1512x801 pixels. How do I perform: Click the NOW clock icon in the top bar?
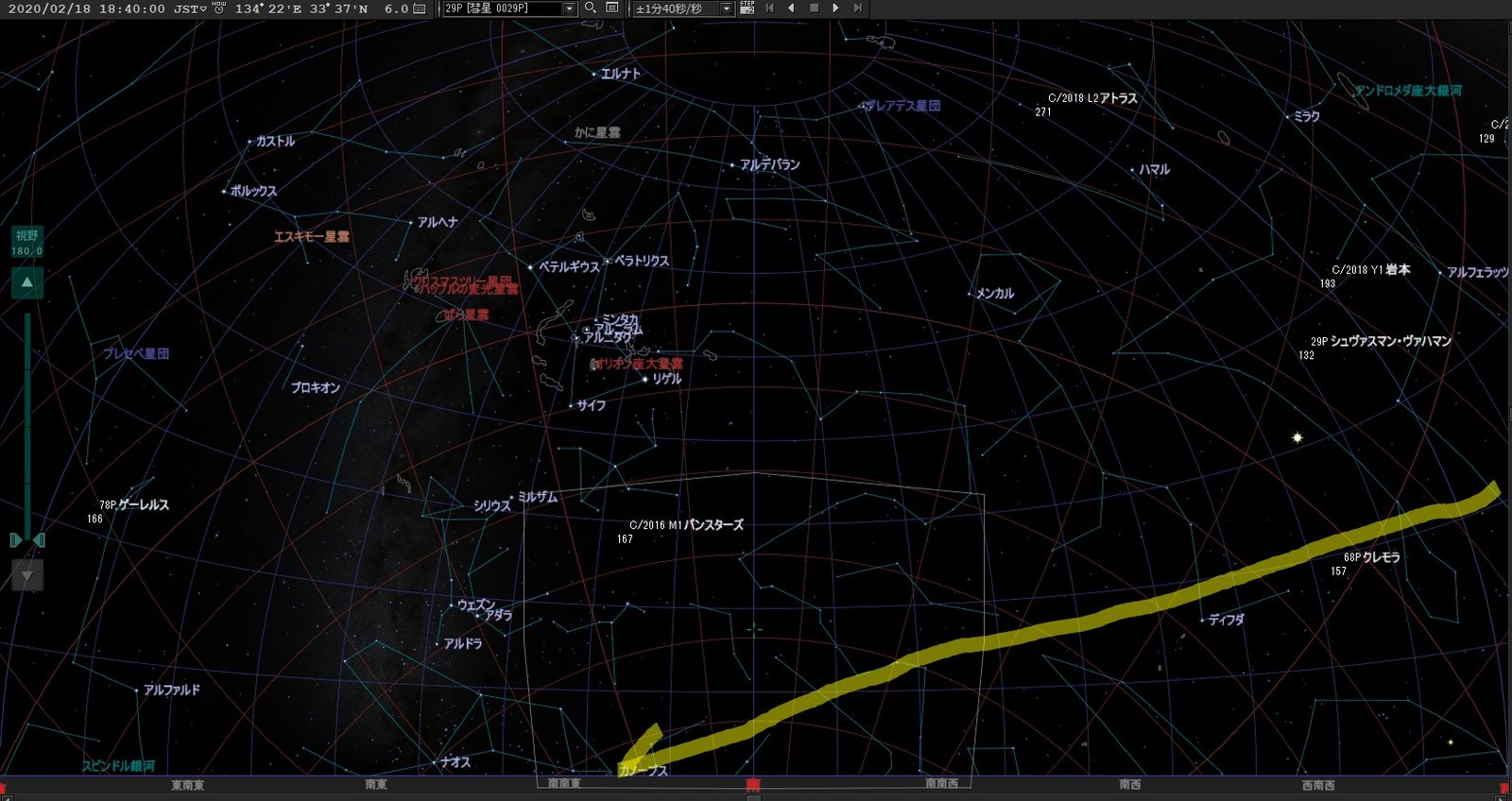pos(219,8)
